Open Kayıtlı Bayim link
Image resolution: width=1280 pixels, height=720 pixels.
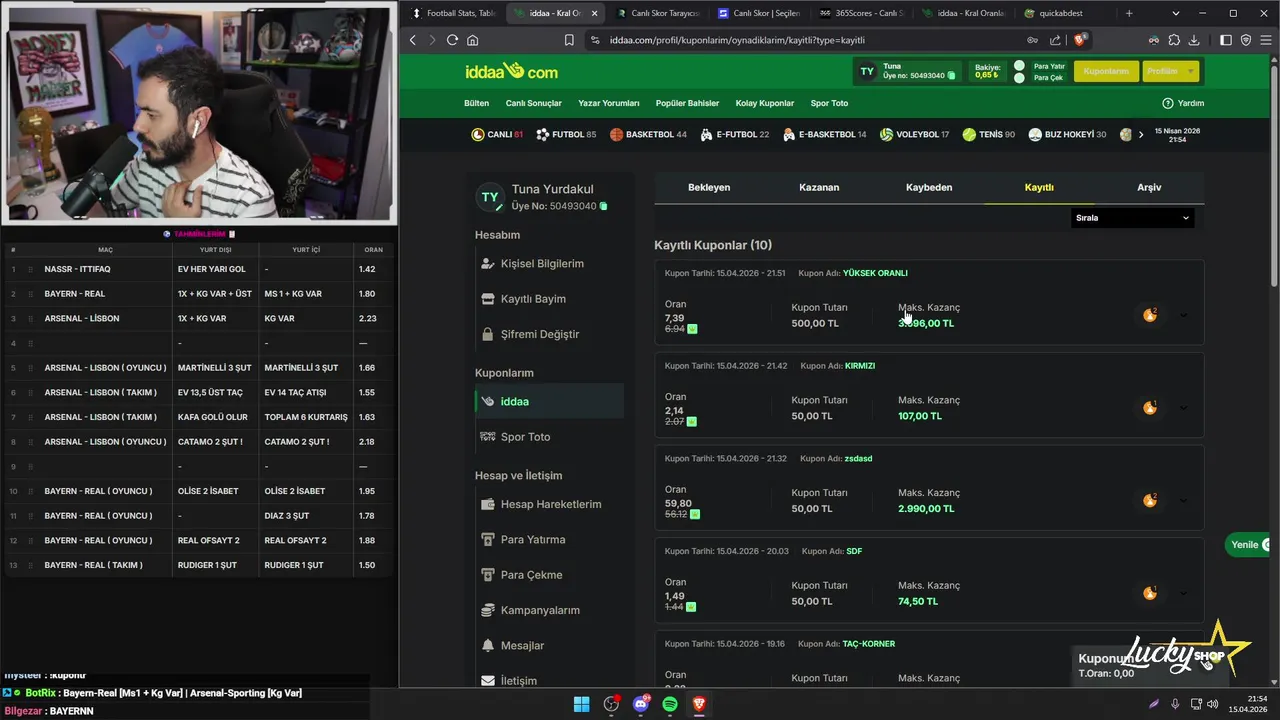tap(533, 299)
